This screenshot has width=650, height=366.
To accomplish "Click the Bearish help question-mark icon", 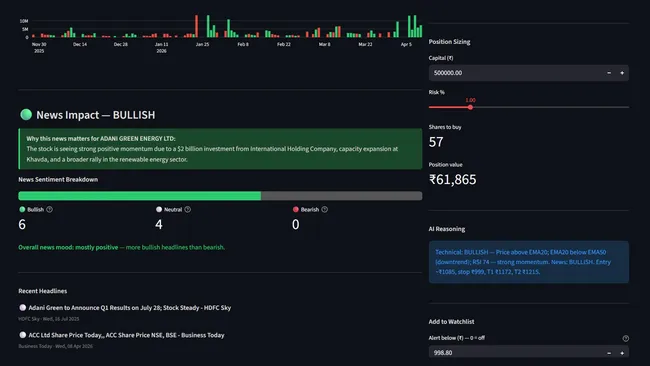I will 325,210.
